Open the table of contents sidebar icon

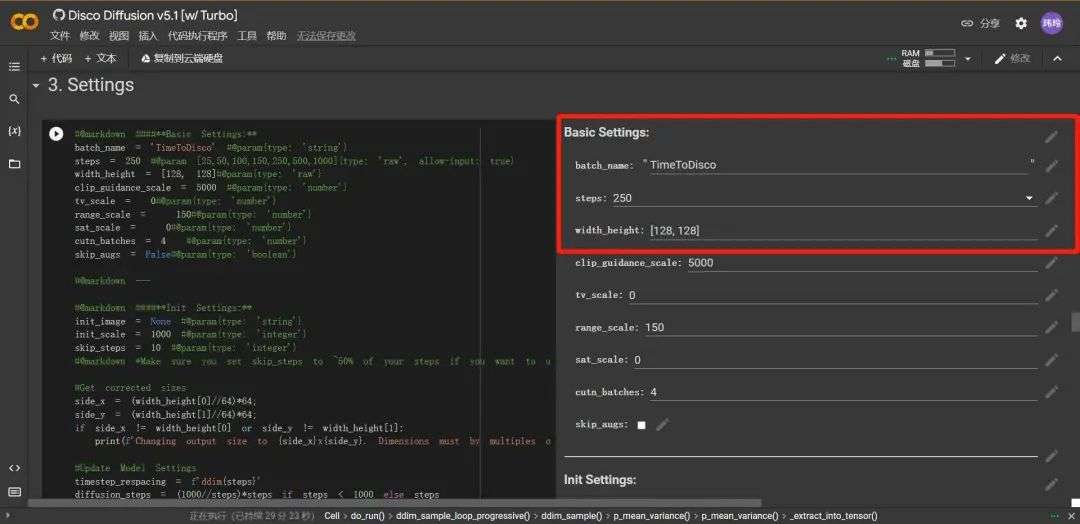pyautogui.click(x=14, y=67)
